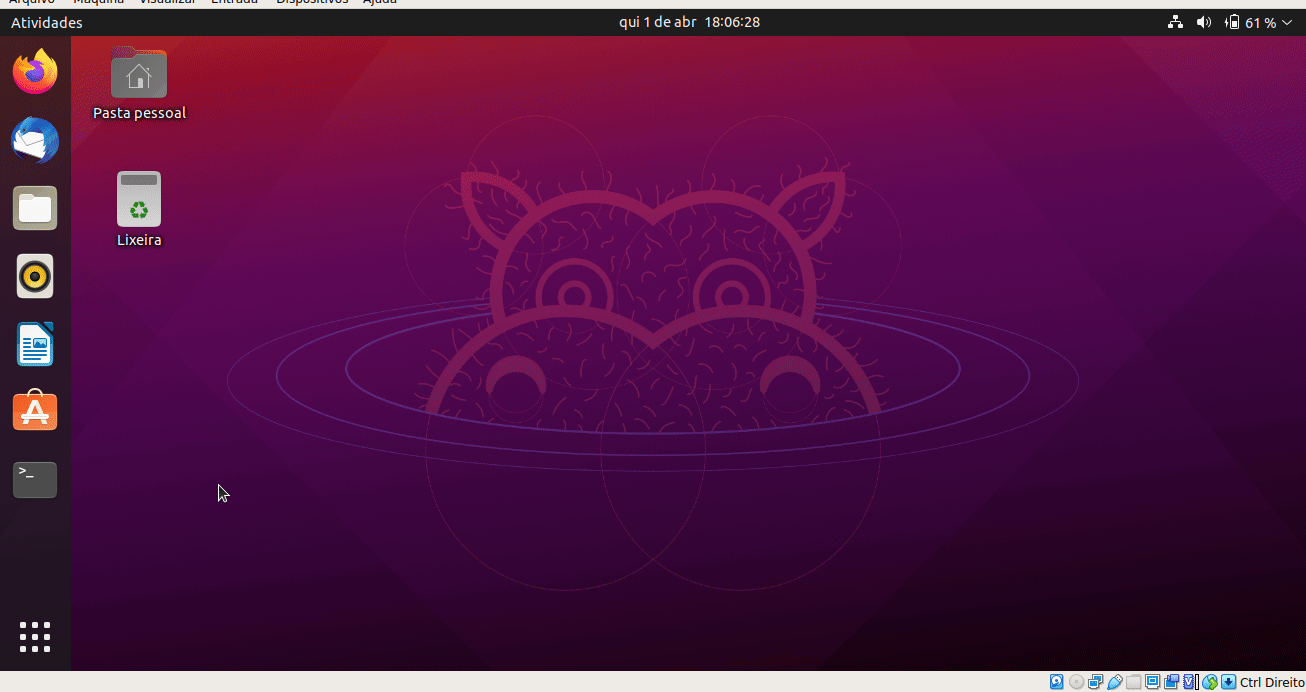This screenshot has width=1306, height=692.
Task: Click VirtualBox keyboard capture arrow icon
Action: pos(1228,682)
